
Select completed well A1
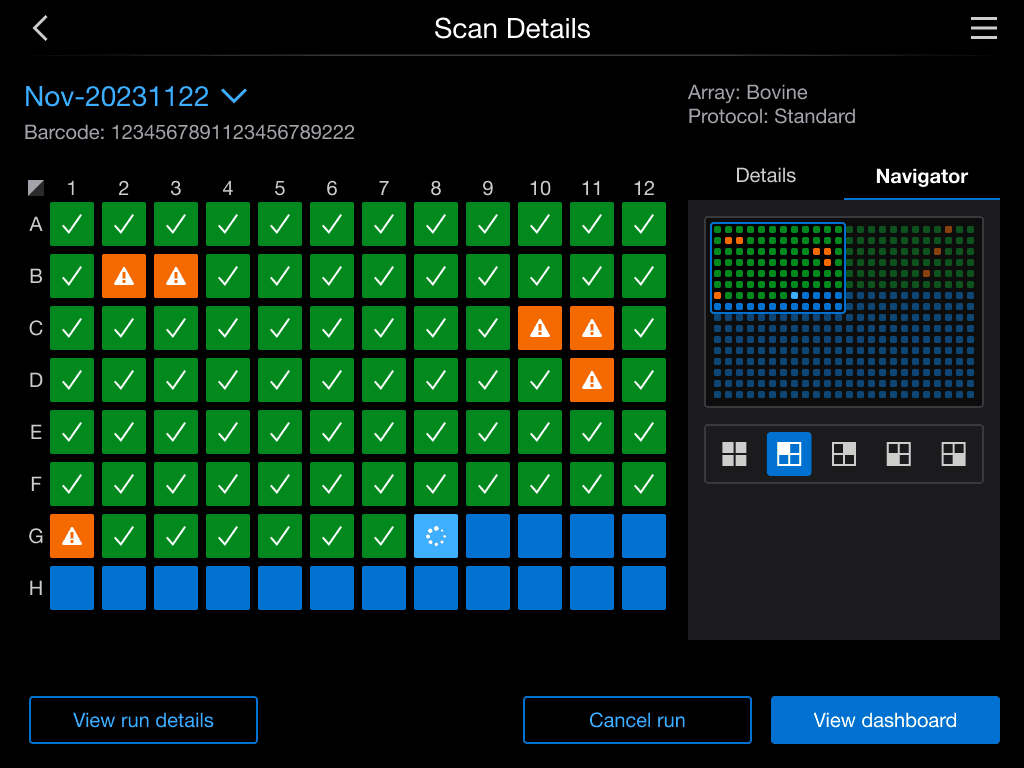tap(72, 224)
